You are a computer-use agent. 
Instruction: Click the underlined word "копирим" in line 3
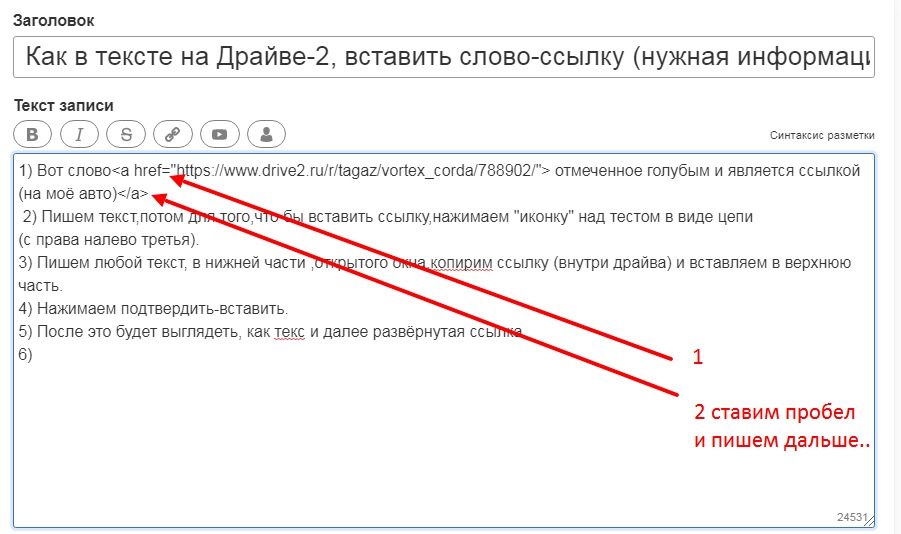click(x=461, y=263)
